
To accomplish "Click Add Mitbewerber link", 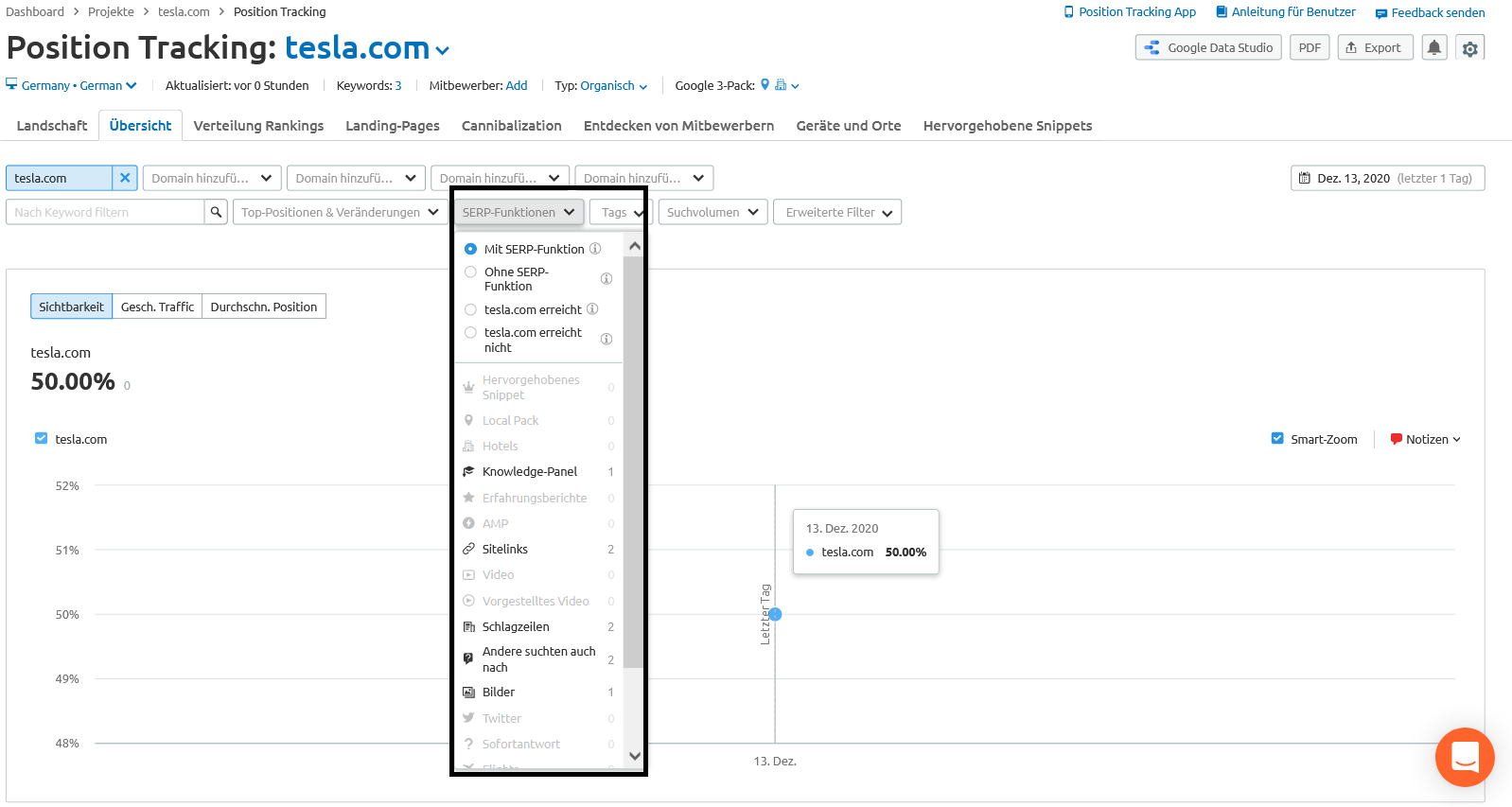I will [x=517, y=85].
